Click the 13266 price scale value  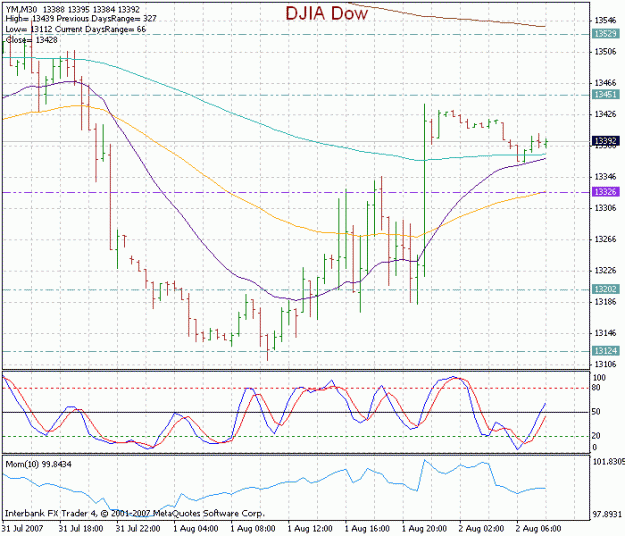(605, 239)
